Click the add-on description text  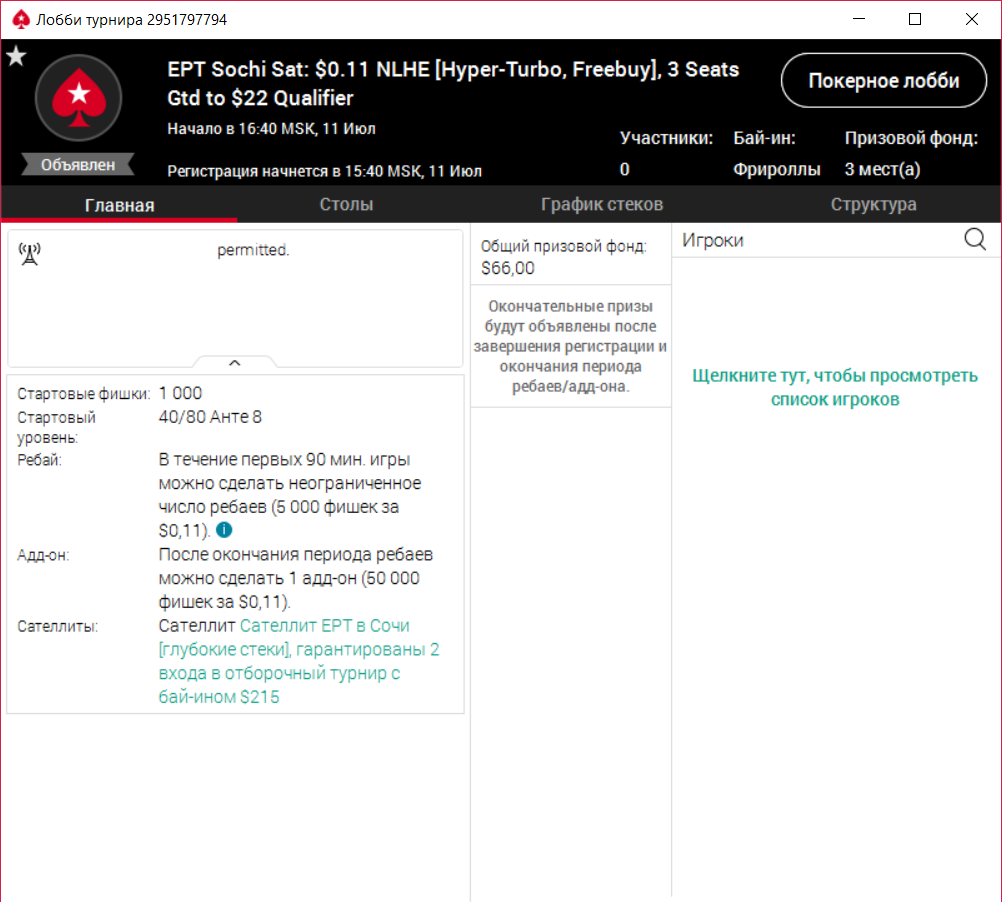(x=295, y=578)
